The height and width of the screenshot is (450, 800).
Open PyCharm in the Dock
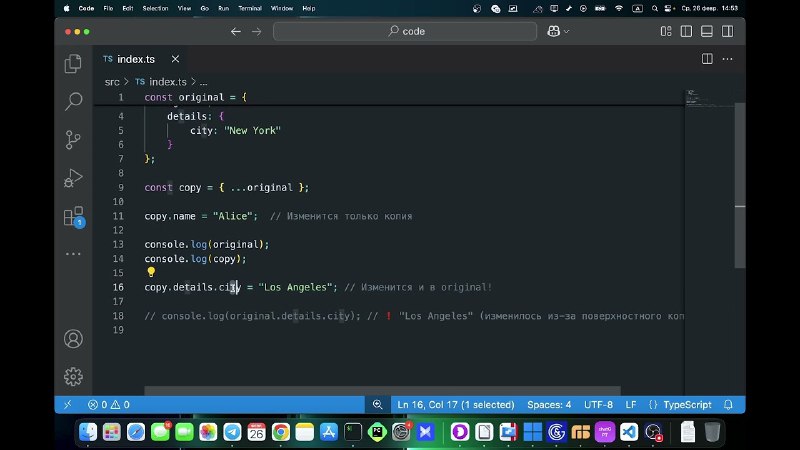pyautogui.click(x=377, y=432)
